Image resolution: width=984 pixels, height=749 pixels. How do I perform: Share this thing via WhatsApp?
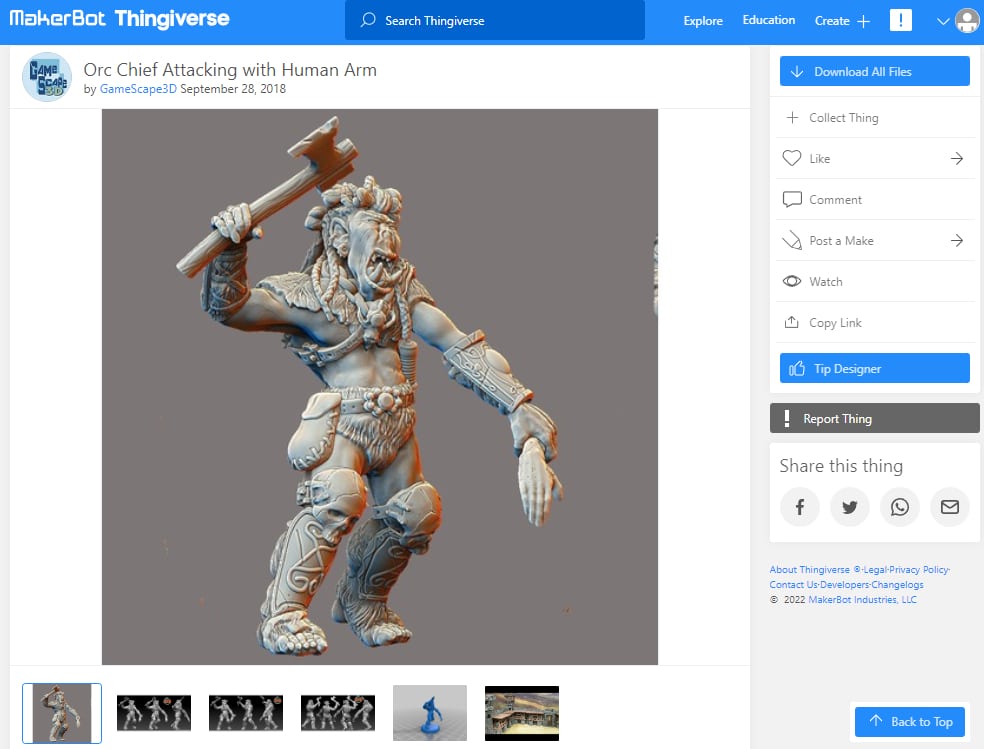click(x=900, y=507)
